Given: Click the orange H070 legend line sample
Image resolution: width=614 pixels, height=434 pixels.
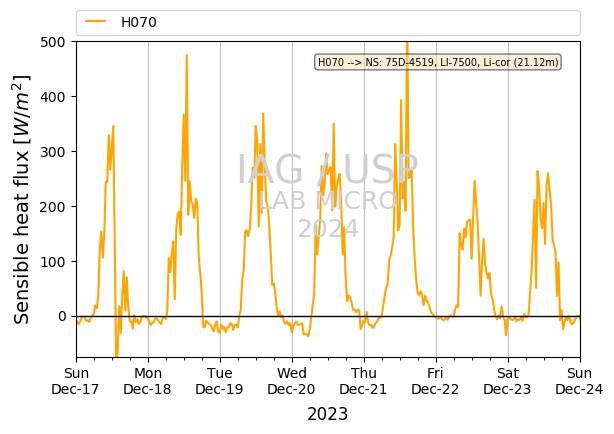Looking at the screenshot, I should click(x=96, y=22).
